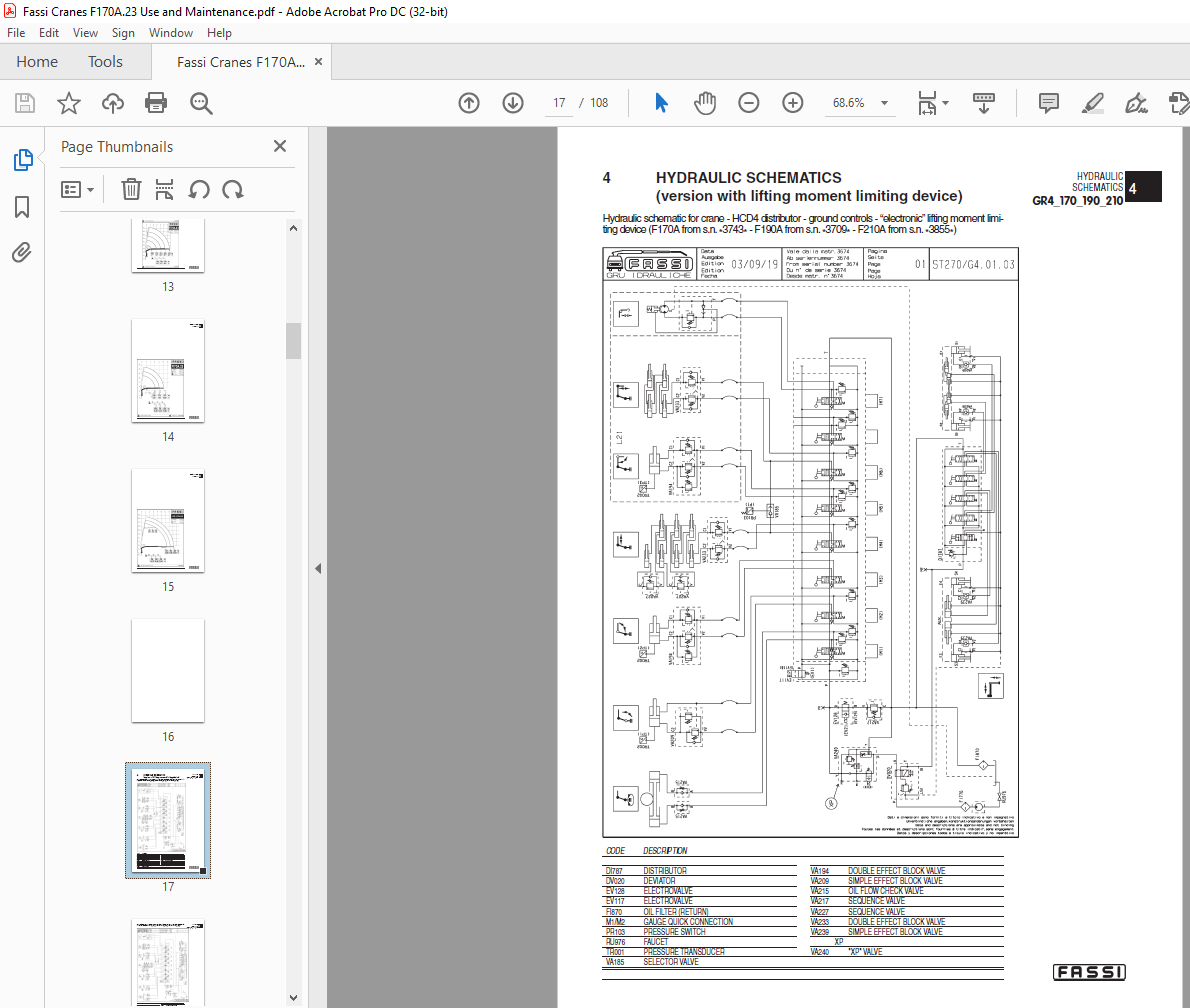Switch to the Tools tab
Viewport: 1190px width, 1008px height.
tap(105, 62)
